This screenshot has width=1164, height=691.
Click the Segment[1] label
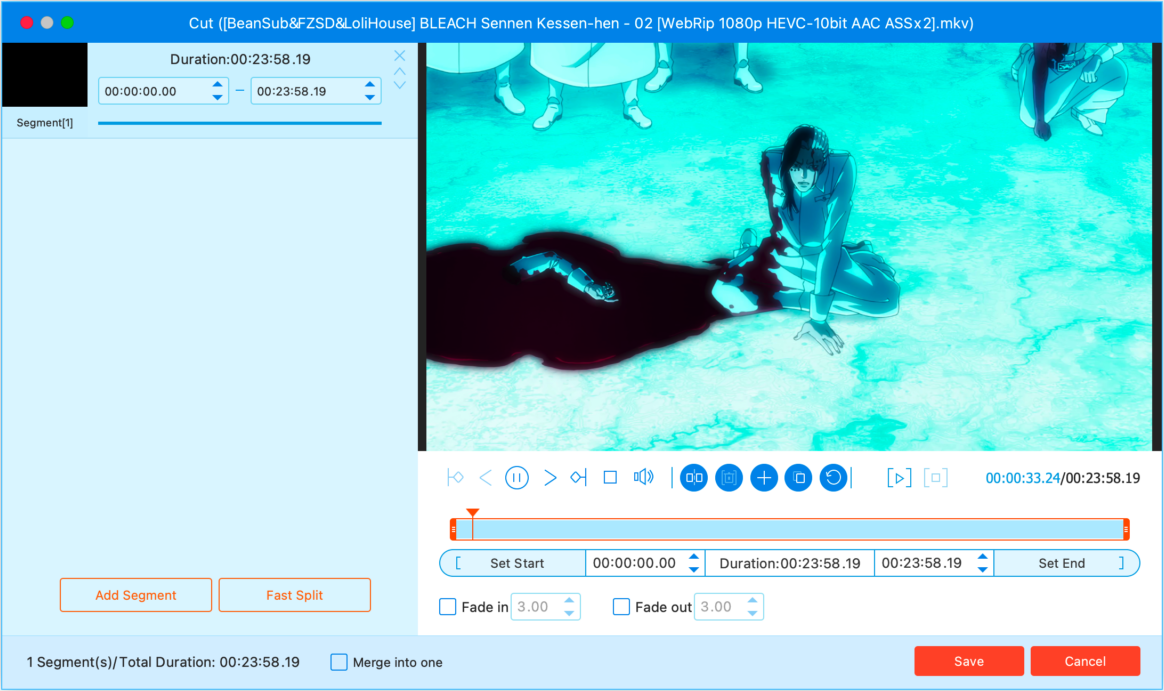pos(45,122)
